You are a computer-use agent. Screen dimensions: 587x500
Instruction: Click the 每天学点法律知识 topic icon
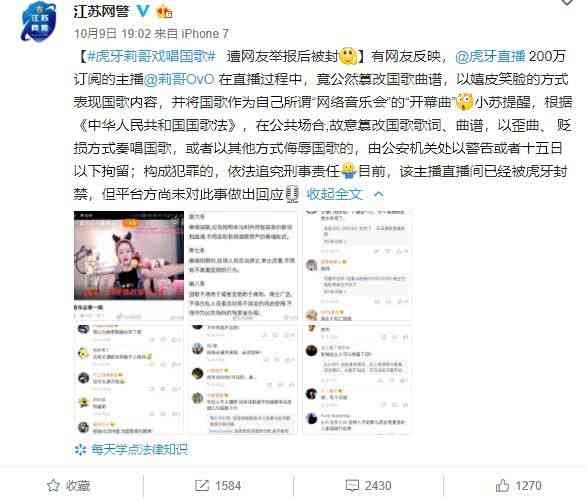[x=80, y=449]
